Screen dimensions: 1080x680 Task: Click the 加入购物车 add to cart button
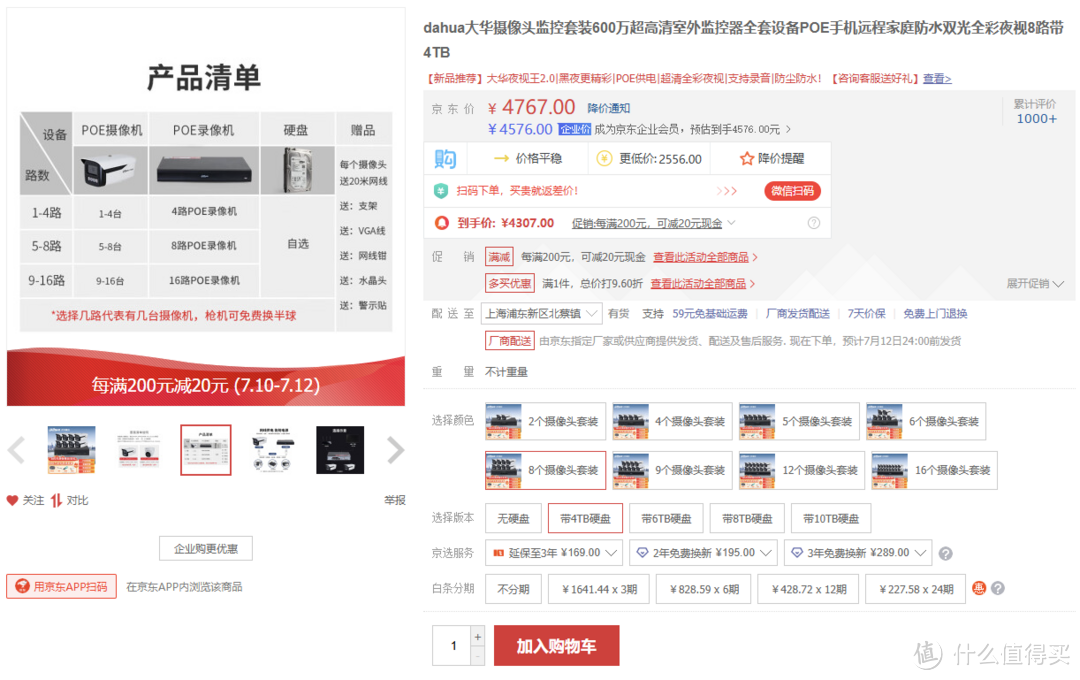556,645
